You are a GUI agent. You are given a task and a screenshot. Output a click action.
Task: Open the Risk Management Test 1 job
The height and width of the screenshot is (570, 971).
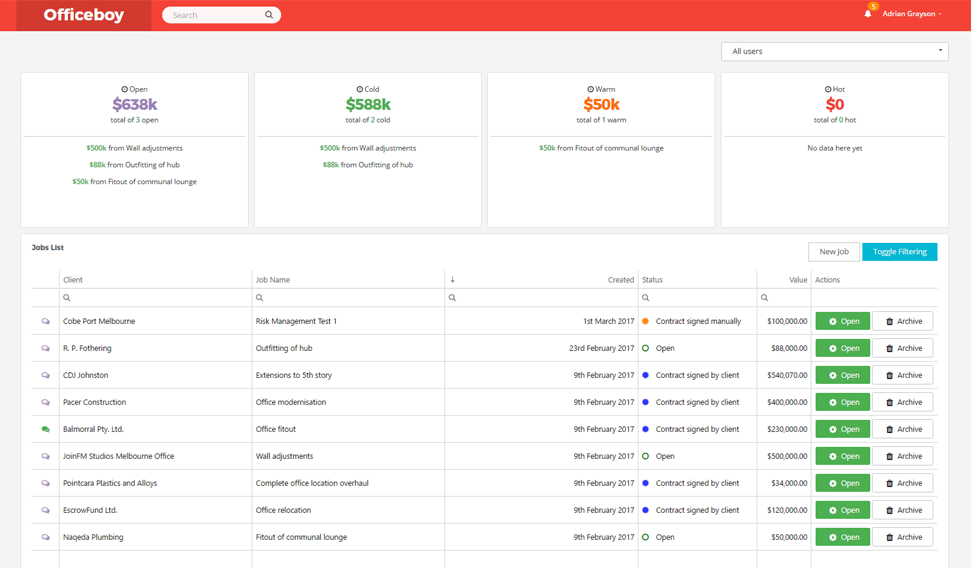[x=842, y=322]
